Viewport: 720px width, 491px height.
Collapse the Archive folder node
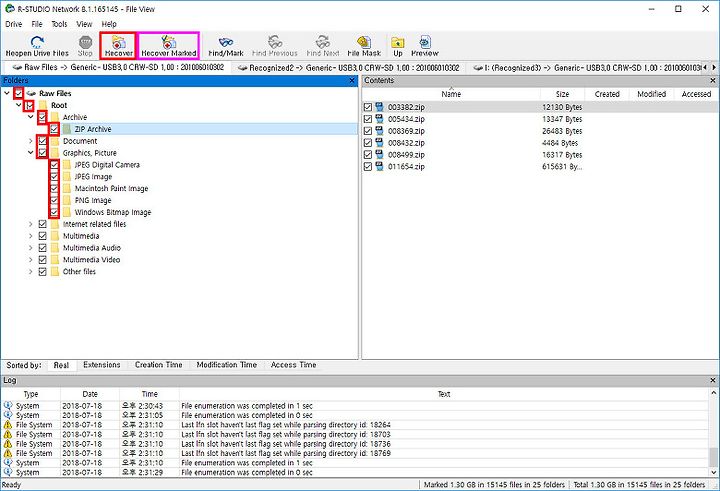pyautogui.click(x=31, y=117)
